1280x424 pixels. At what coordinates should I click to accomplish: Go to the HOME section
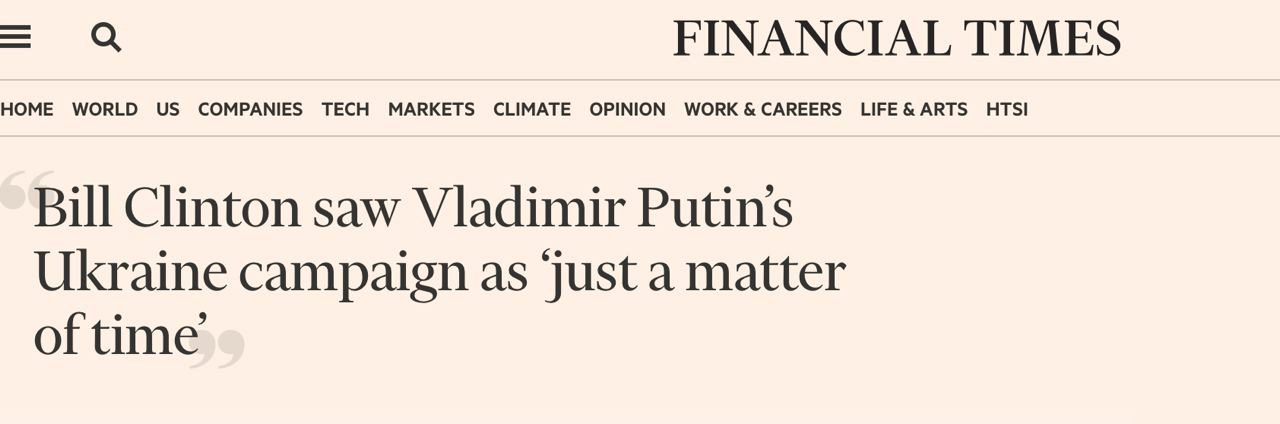27,109
